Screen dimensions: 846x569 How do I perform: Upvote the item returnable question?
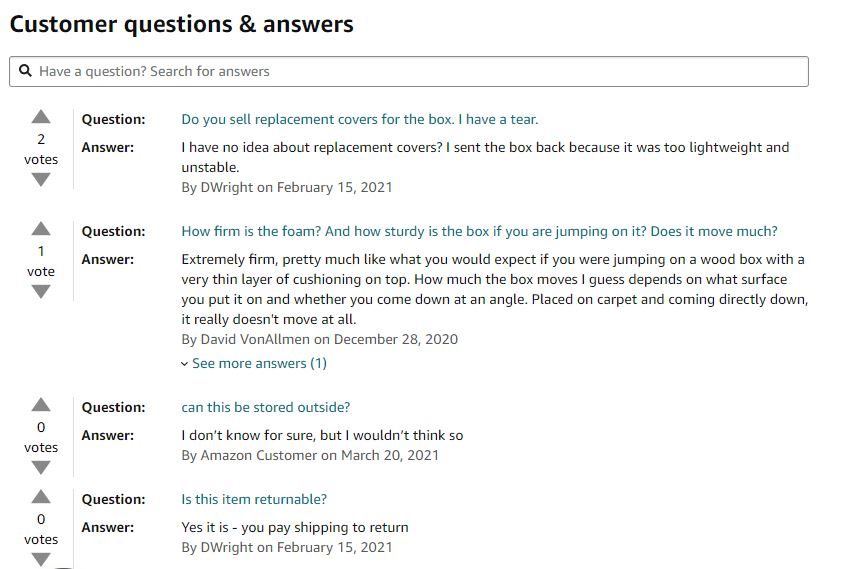coord(41,496)
